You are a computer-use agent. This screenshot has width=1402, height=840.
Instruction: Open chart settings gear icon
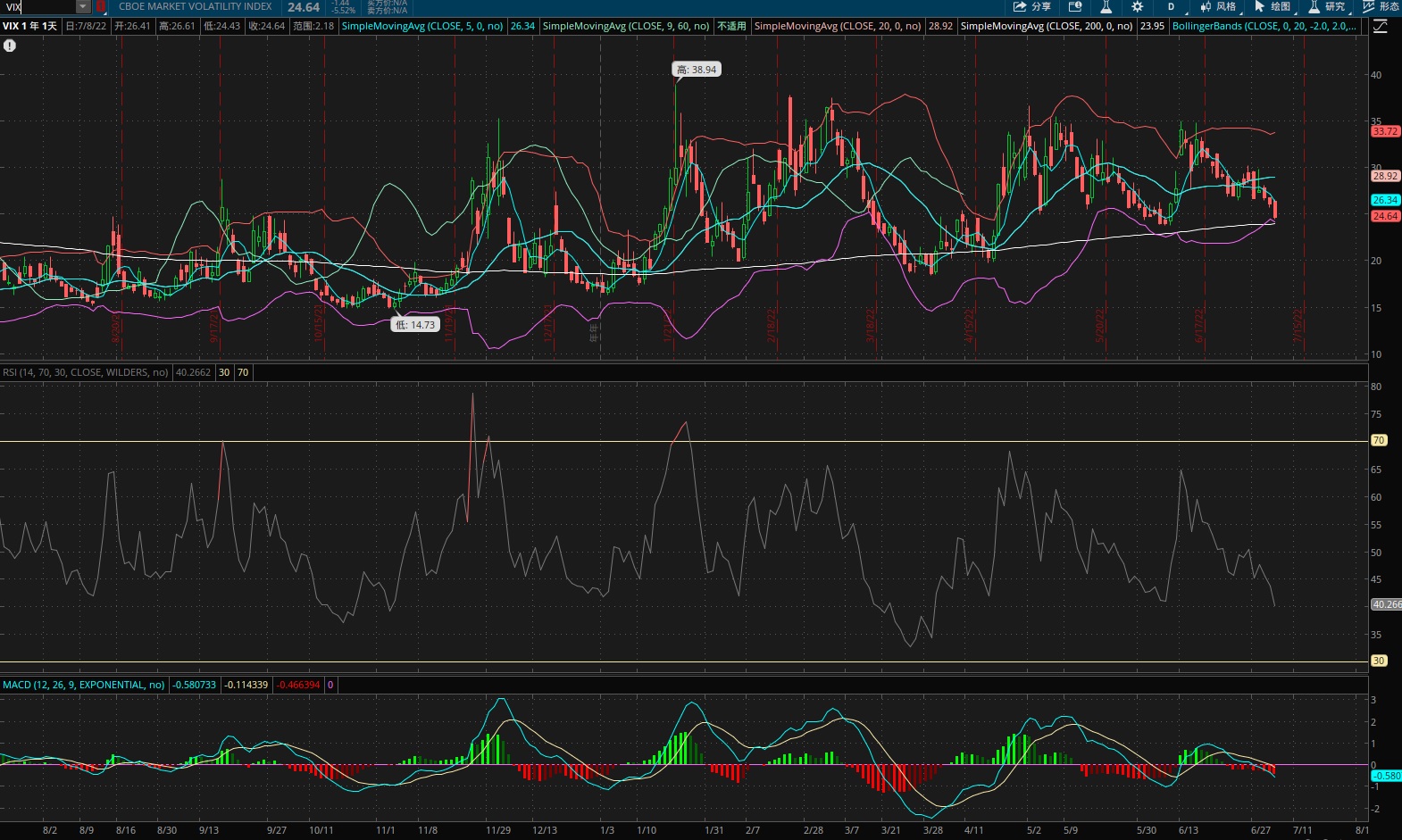click(1137, 7)
